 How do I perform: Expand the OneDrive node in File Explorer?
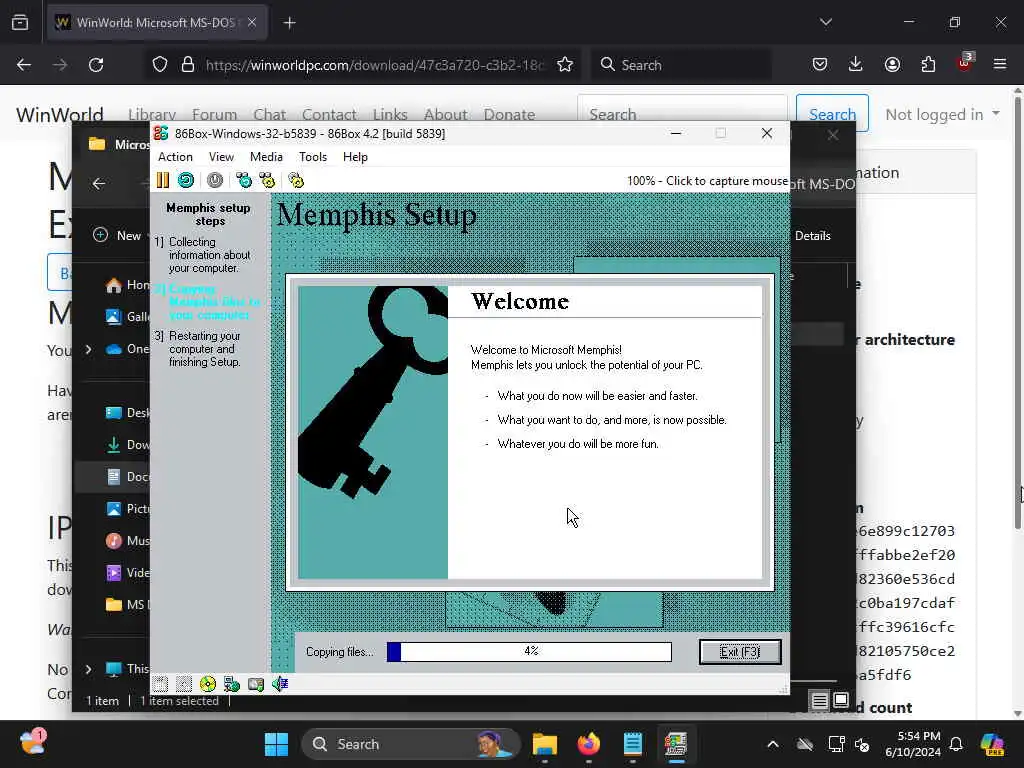pos(88,349)
